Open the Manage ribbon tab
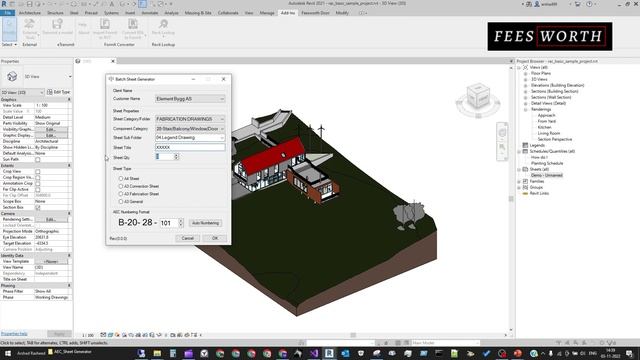 267,13
